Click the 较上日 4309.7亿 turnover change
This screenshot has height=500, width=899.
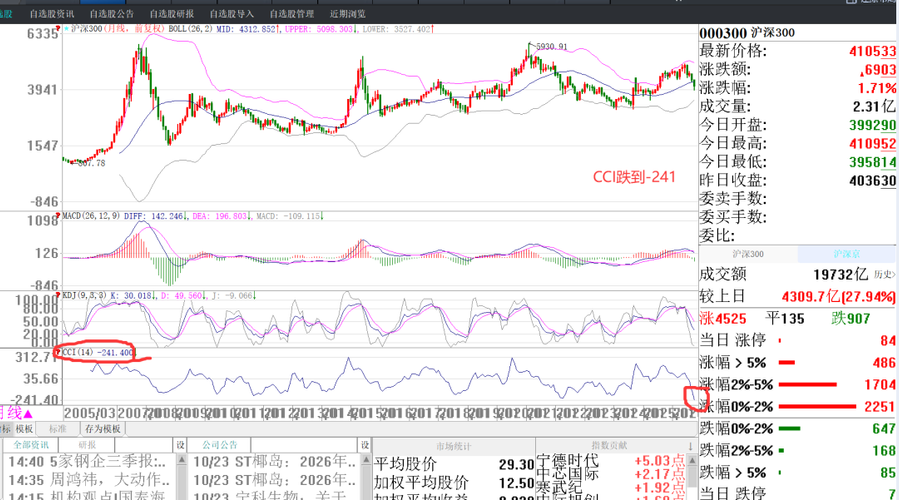pyautogui.click(x=798, y=297)
